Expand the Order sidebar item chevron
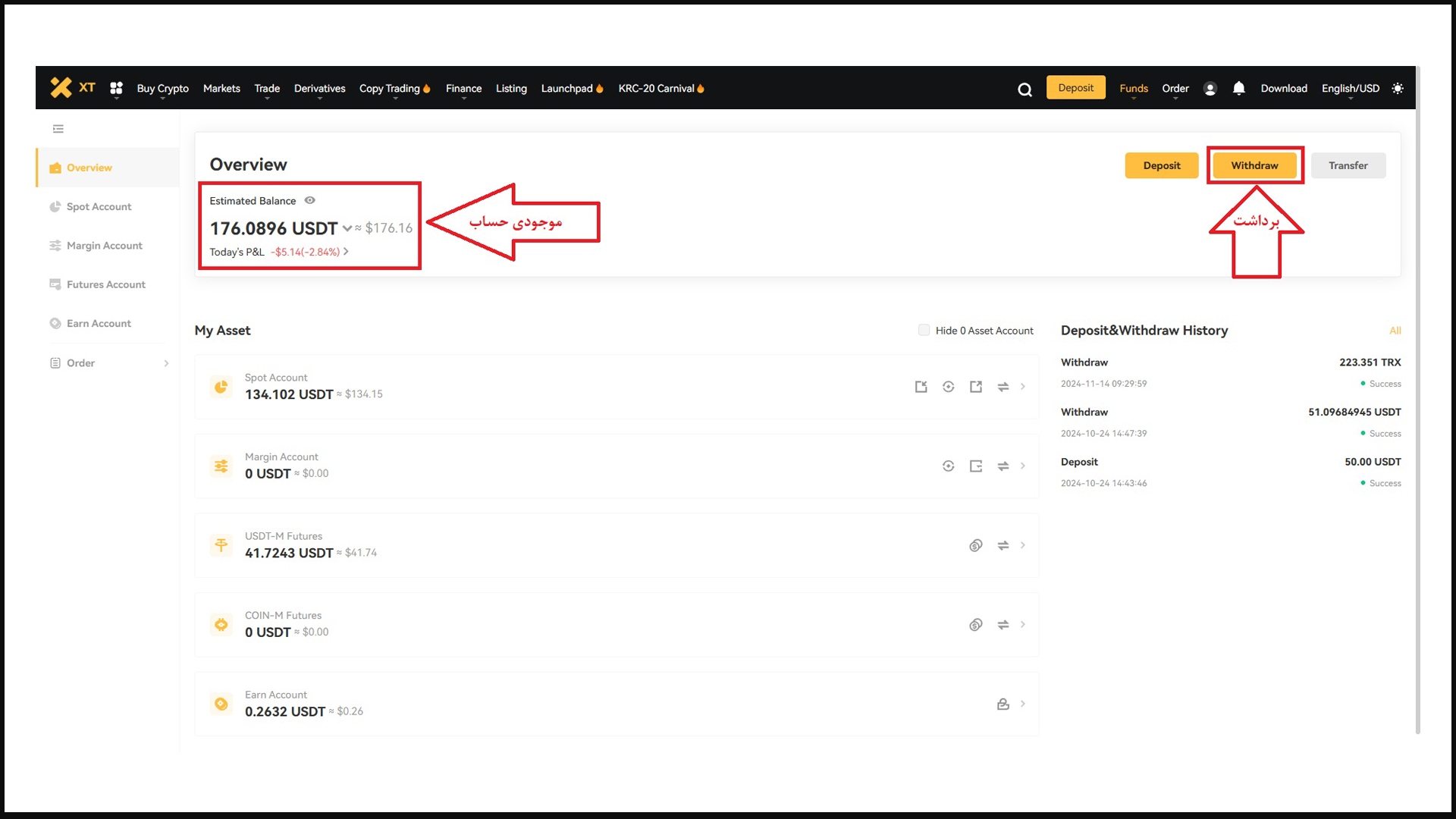This screenshot has width=1456, height=819. tap(166, 363)
